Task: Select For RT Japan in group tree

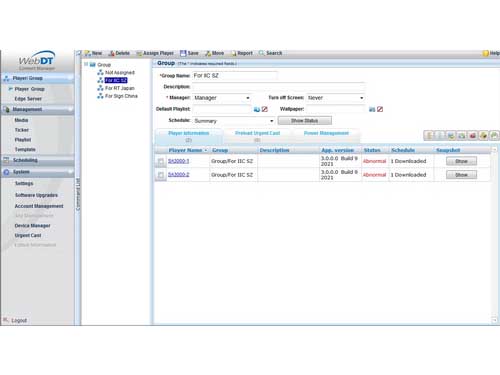Action: click(x=120, y=88)
